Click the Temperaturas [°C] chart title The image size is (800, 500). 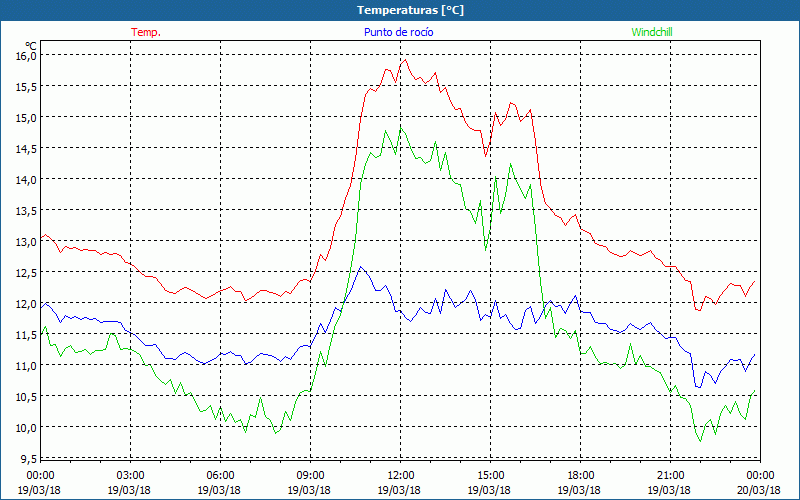click(410, 10)
